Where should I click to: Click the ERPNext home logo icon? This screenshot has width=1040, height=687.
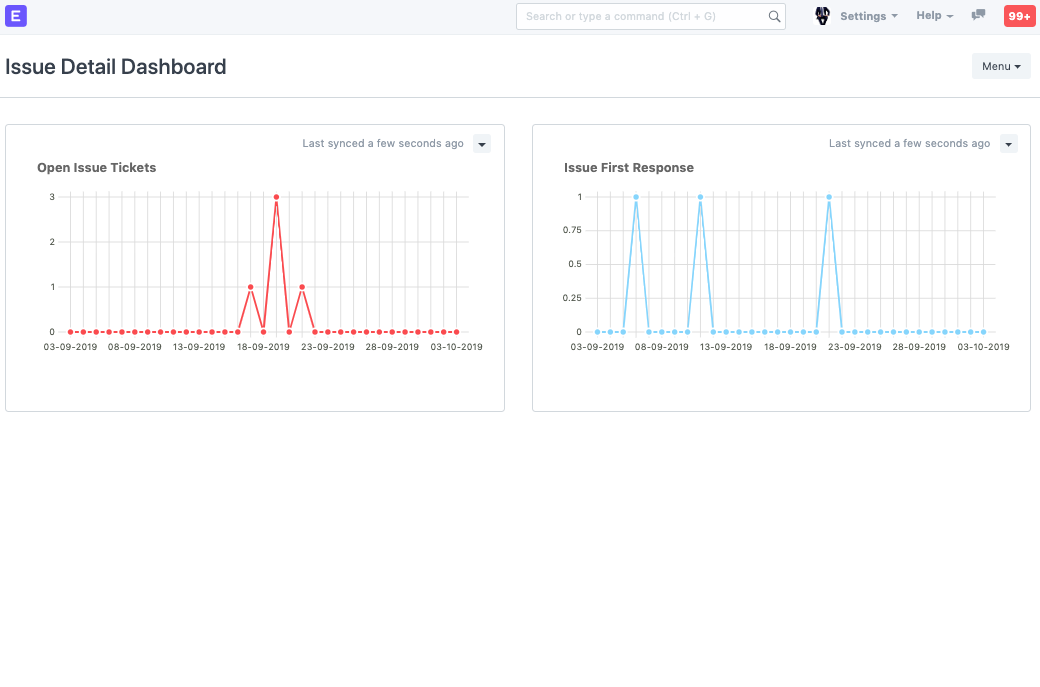pos(15,16)
